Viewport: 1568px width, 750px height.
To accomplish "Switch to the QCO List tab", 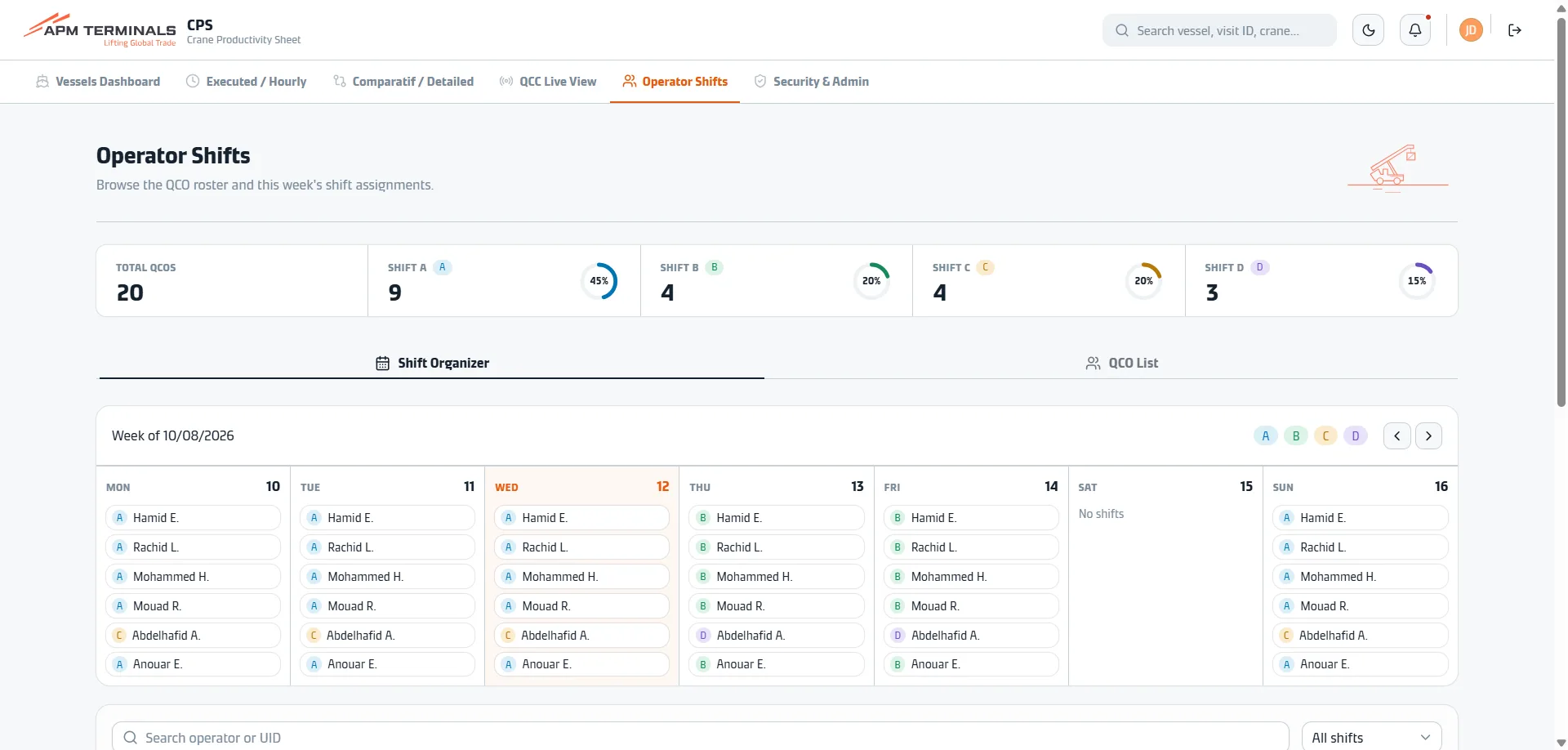I will tap(1122, 363).
